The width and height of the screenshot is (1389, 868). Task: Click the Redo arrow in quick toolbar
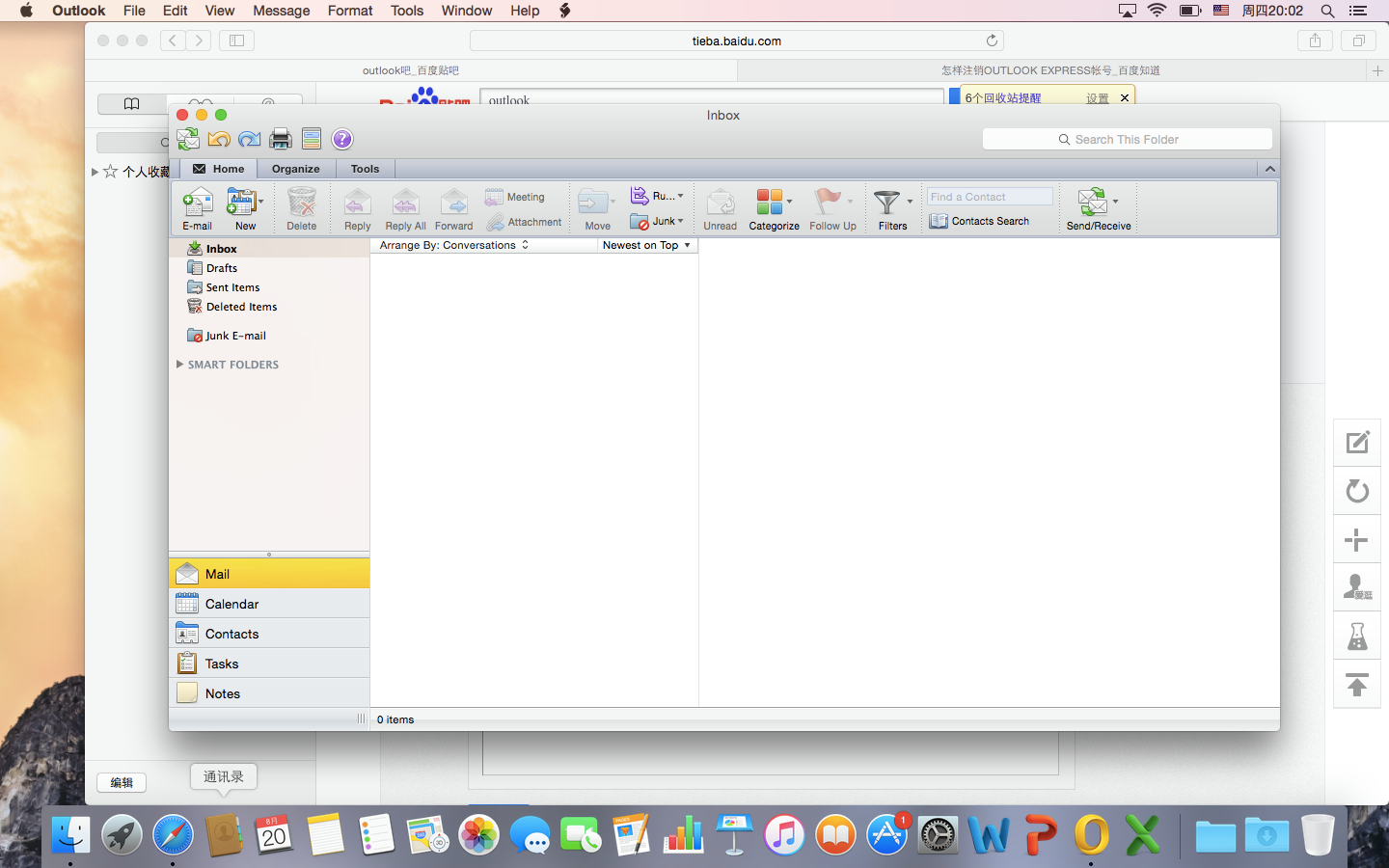pos(249,139)
